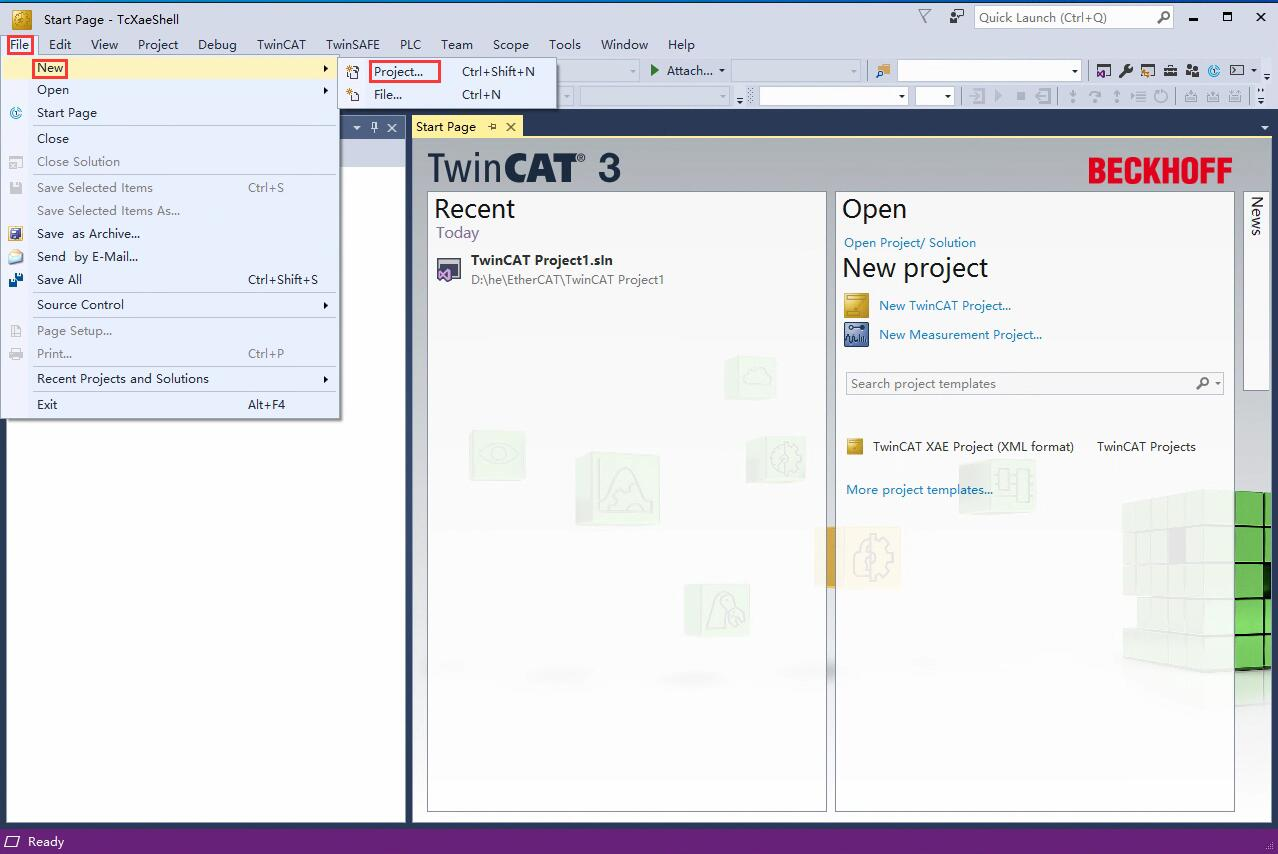
Task: Click More project templates... link
Action: click(918, 489)
